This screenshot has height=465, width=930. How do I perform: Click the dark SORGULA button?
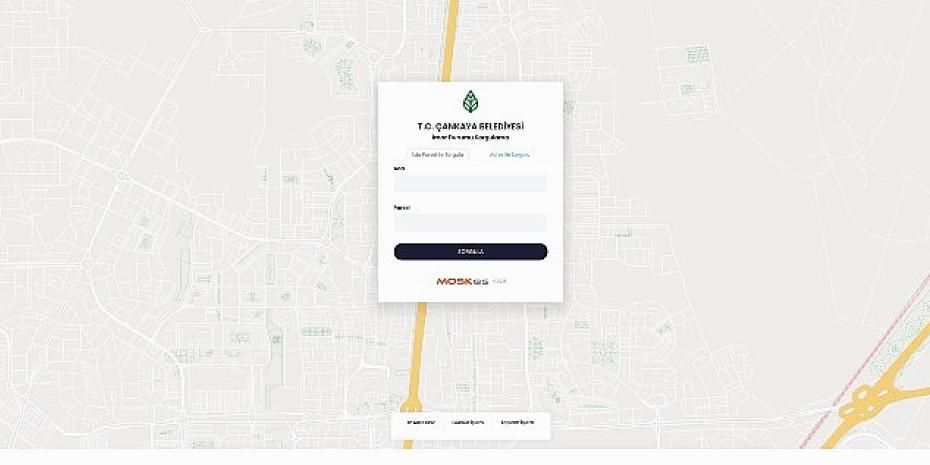pos(470,251)
